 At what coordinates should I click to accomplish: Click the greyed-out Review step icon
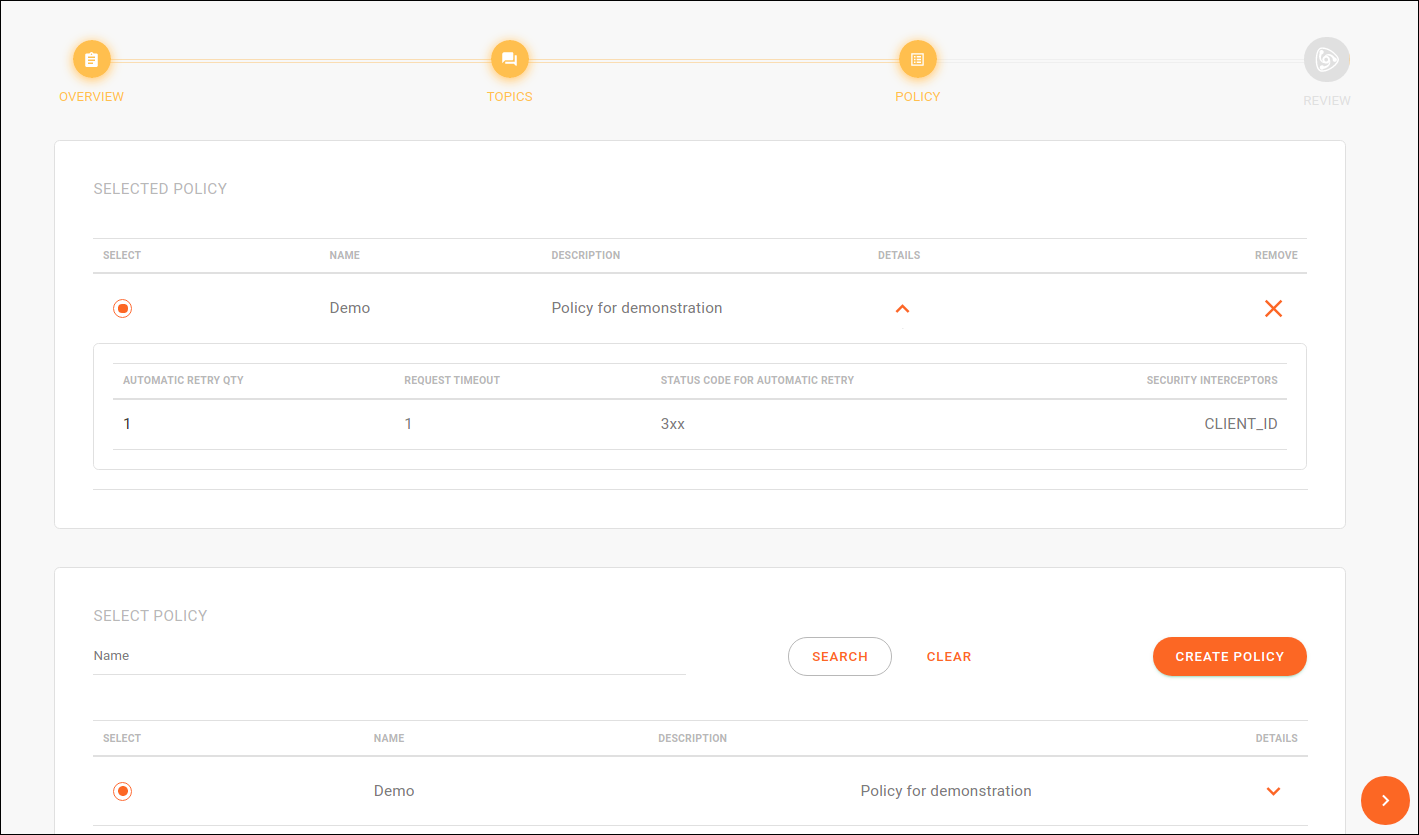click(1326, 60)
